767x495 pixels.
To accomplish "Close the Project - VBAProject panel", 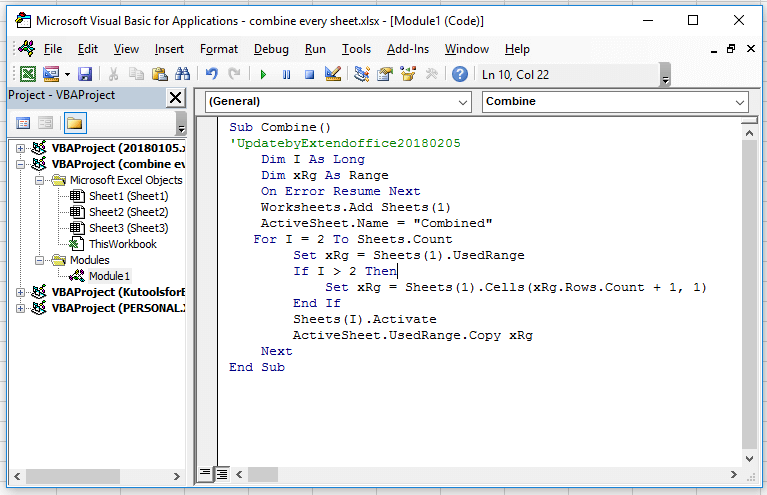I will pyautogui.click(x=175, y=97).
